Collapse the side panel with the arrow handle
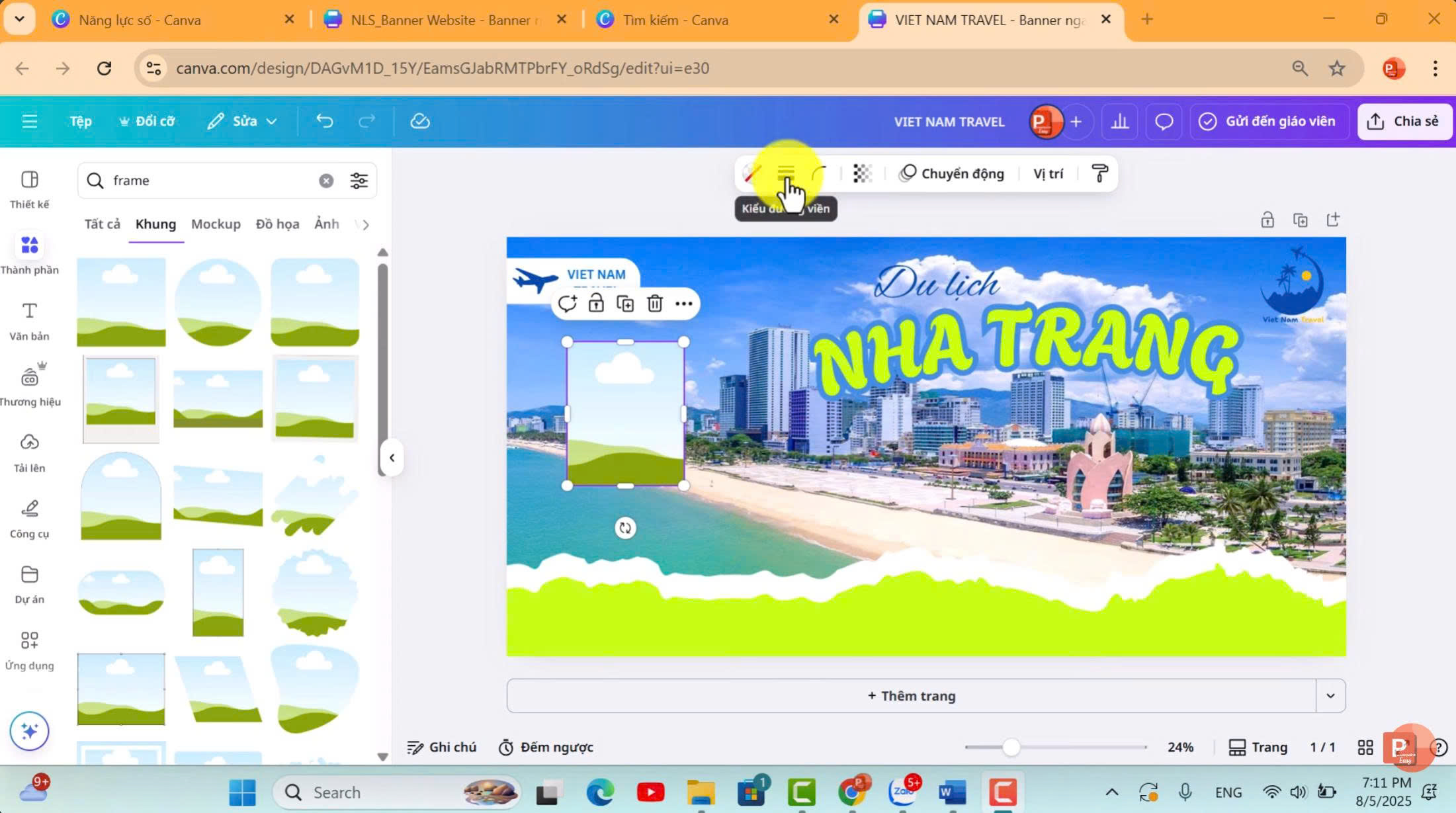Screen dimensions: 1456x813 [x=392, y=458]
